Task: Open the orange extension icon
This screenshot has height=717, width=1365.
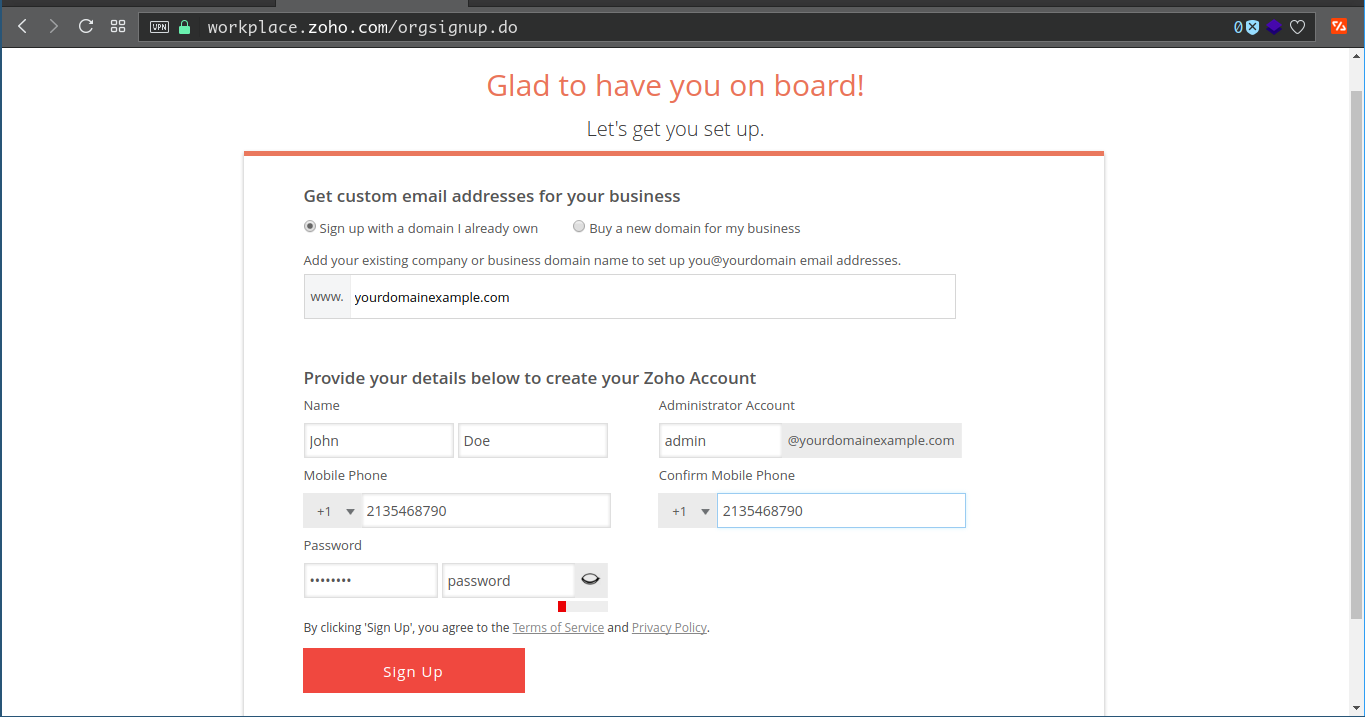Action: pyautogui.click(x=1339, y=27)
